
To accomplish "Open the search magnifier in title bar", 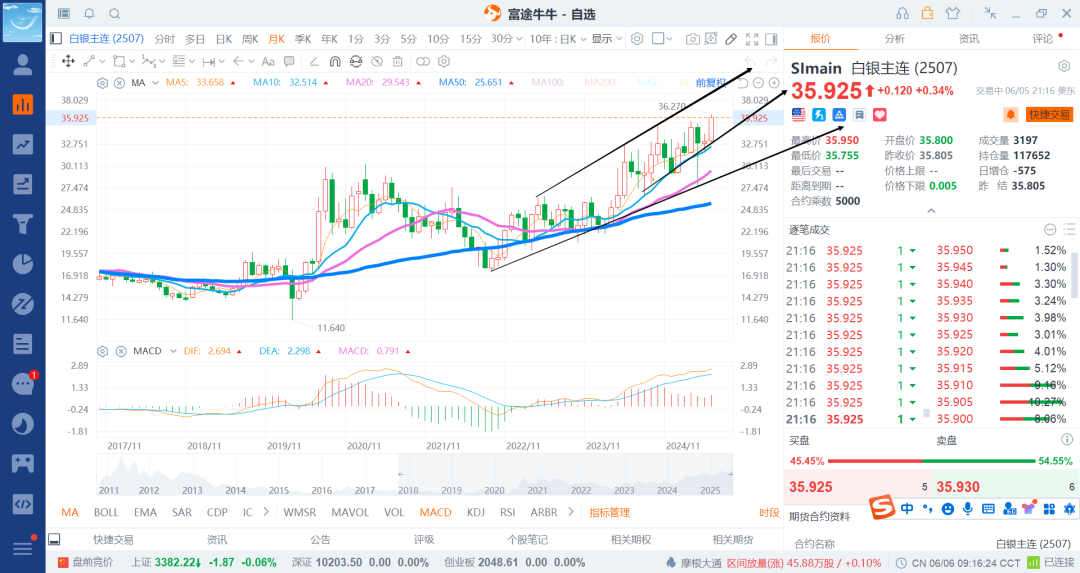I will tap(114, 13).
